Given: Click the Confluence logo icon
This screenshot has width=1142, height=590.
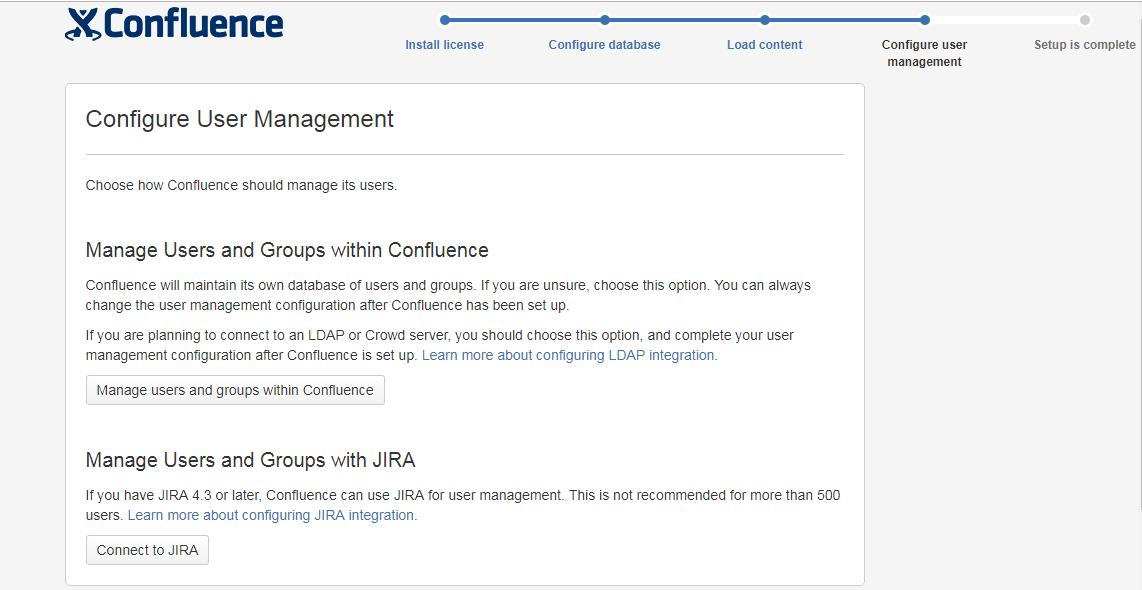Looking at the screenshot, I should pos(83,24).
